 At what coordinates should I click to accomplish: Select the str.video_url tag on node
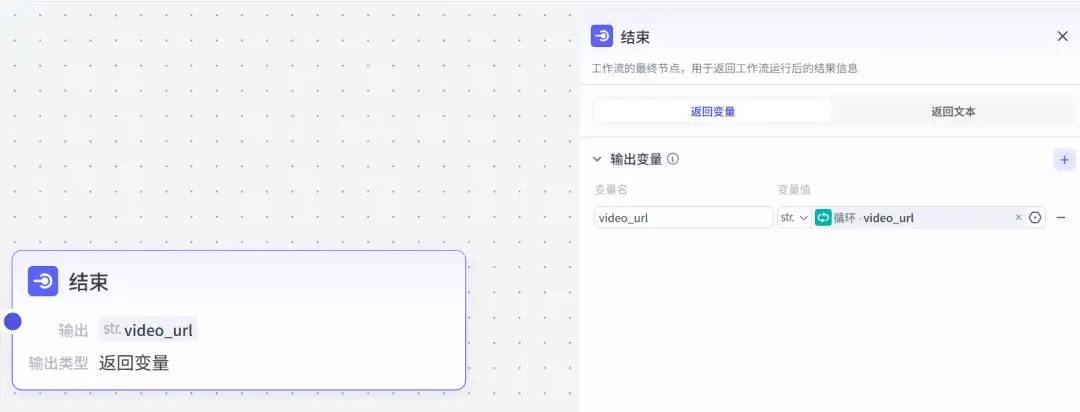tap(148, 329)
